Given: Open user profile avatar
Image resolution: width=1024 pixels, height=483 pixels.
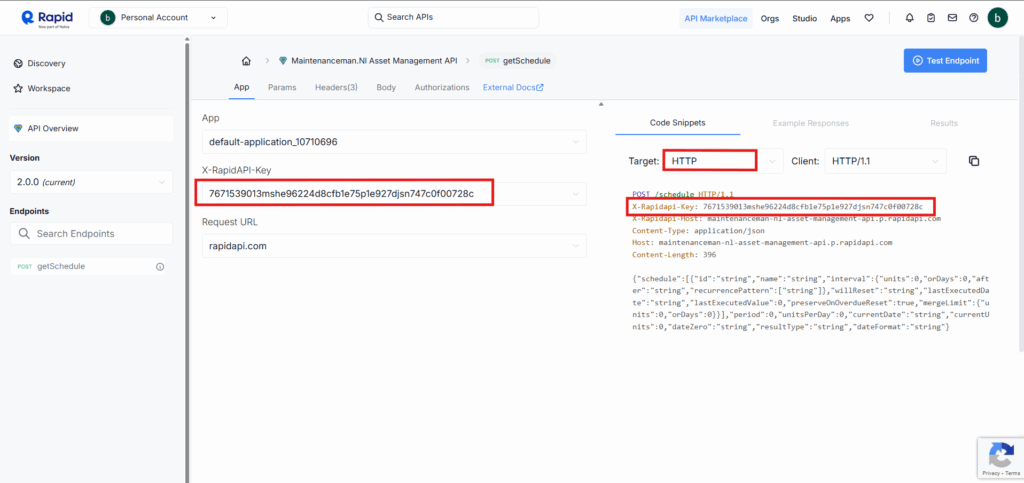Looking at the screenshot, I should 998,18.
